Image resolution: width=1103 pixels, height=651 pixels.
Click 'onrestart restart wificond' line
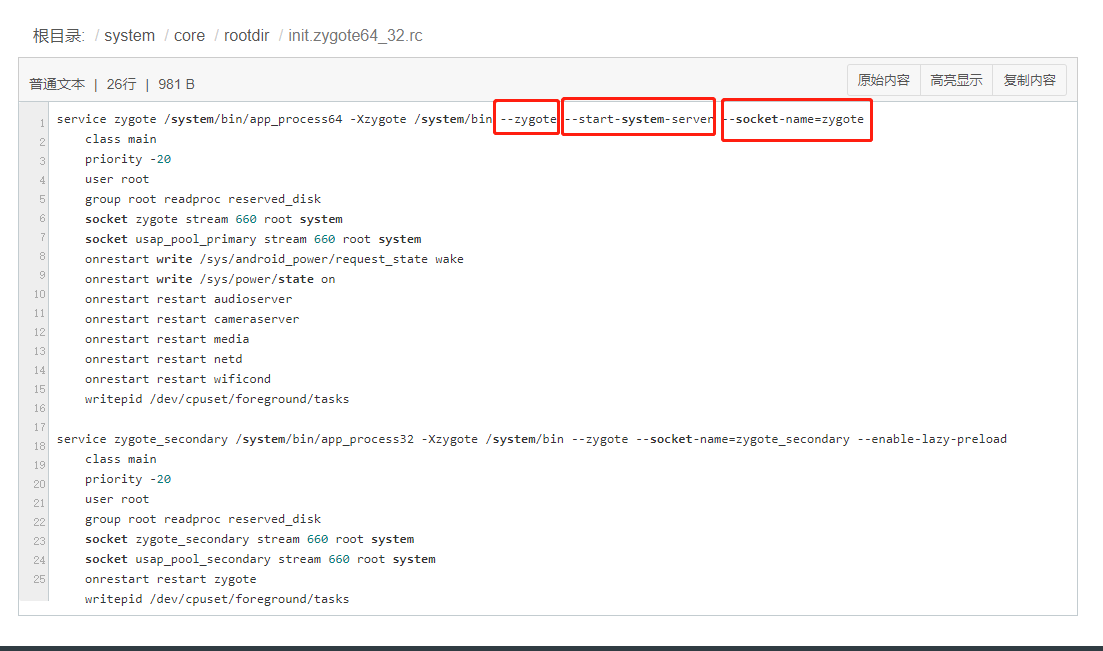[x=178, y=379]
